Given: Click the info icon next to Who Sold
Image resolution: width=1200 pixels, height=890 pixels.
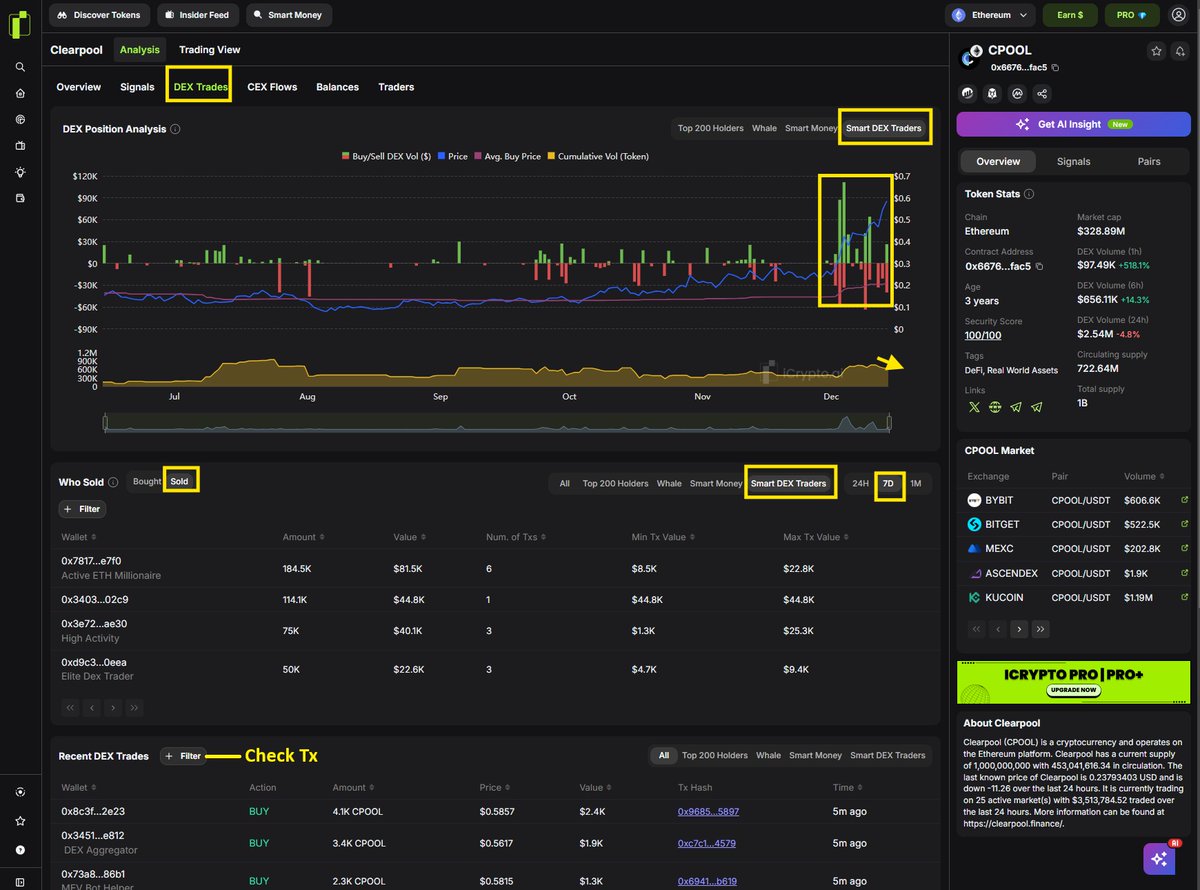Looking at the screenshot, I should click(113, 482).
